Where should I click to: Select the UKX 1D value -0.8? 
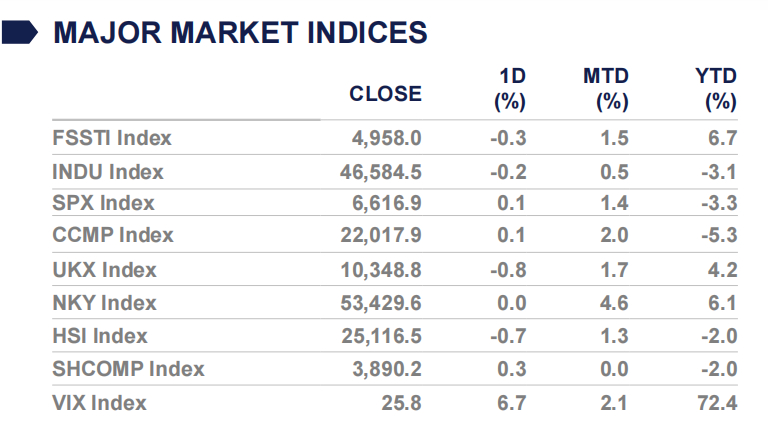pos(509,270)
